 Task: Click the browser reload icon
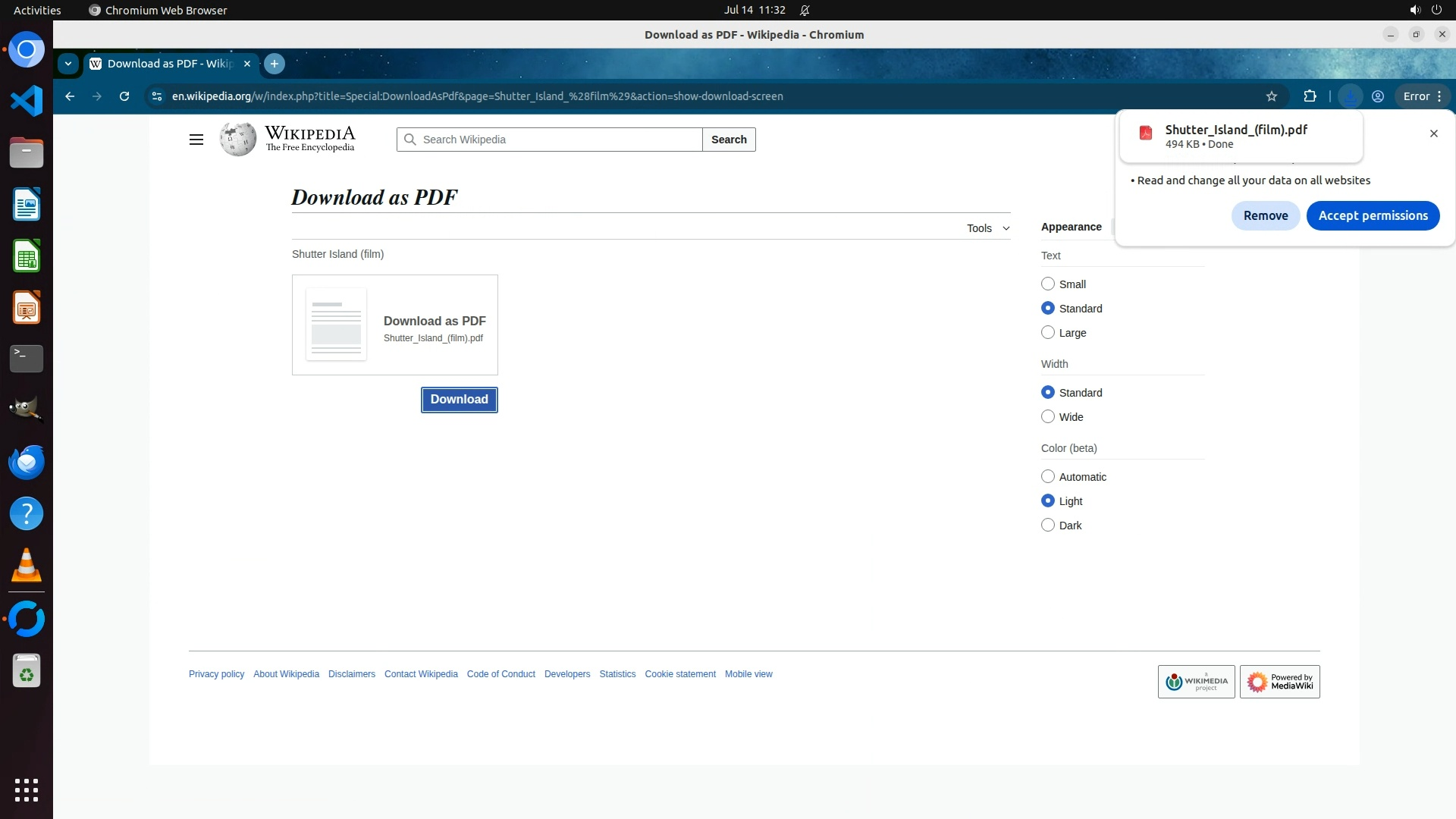[x=124, y=96]
